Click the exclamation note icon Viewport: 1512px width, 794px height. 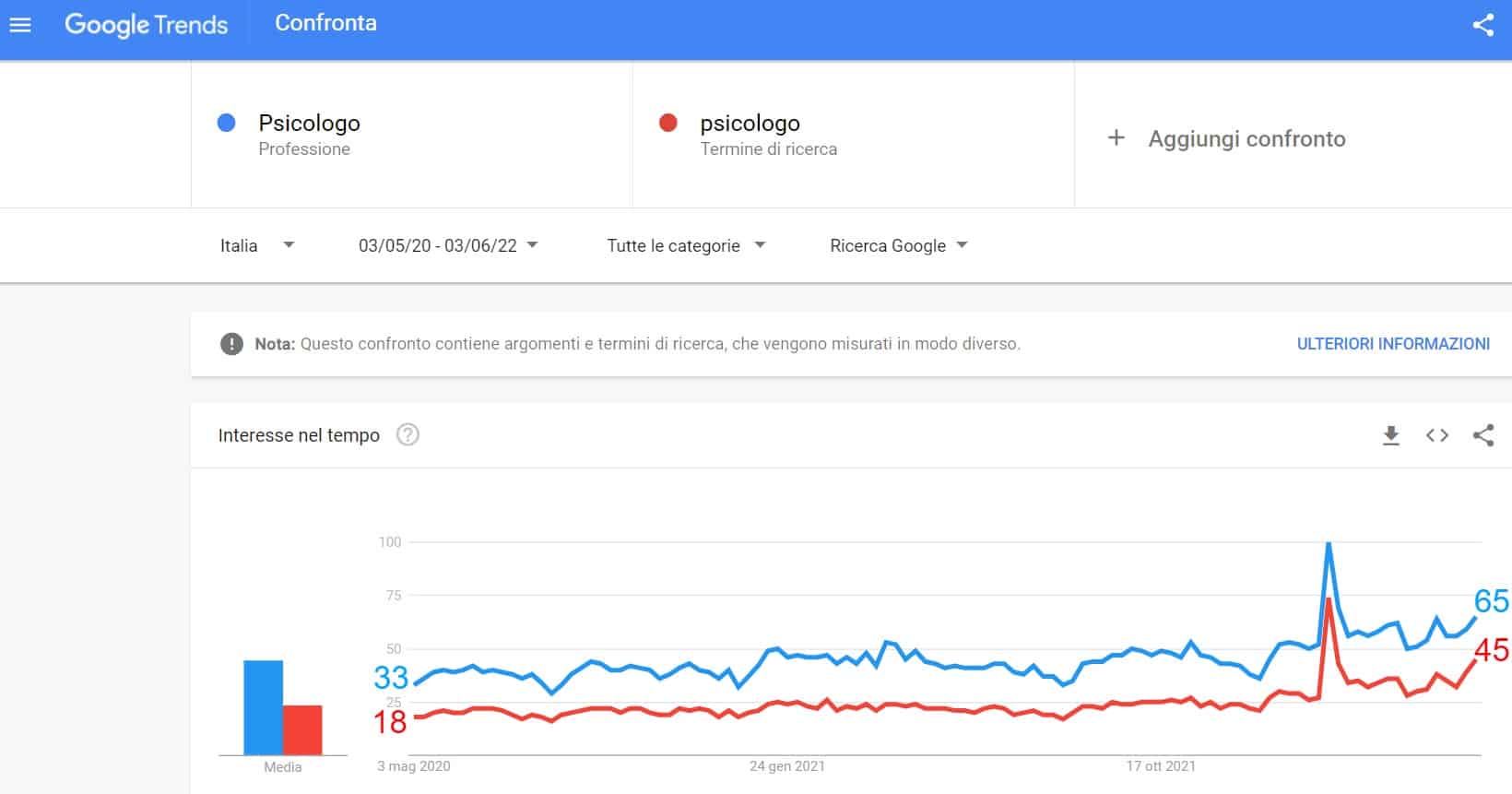(231, 344)
